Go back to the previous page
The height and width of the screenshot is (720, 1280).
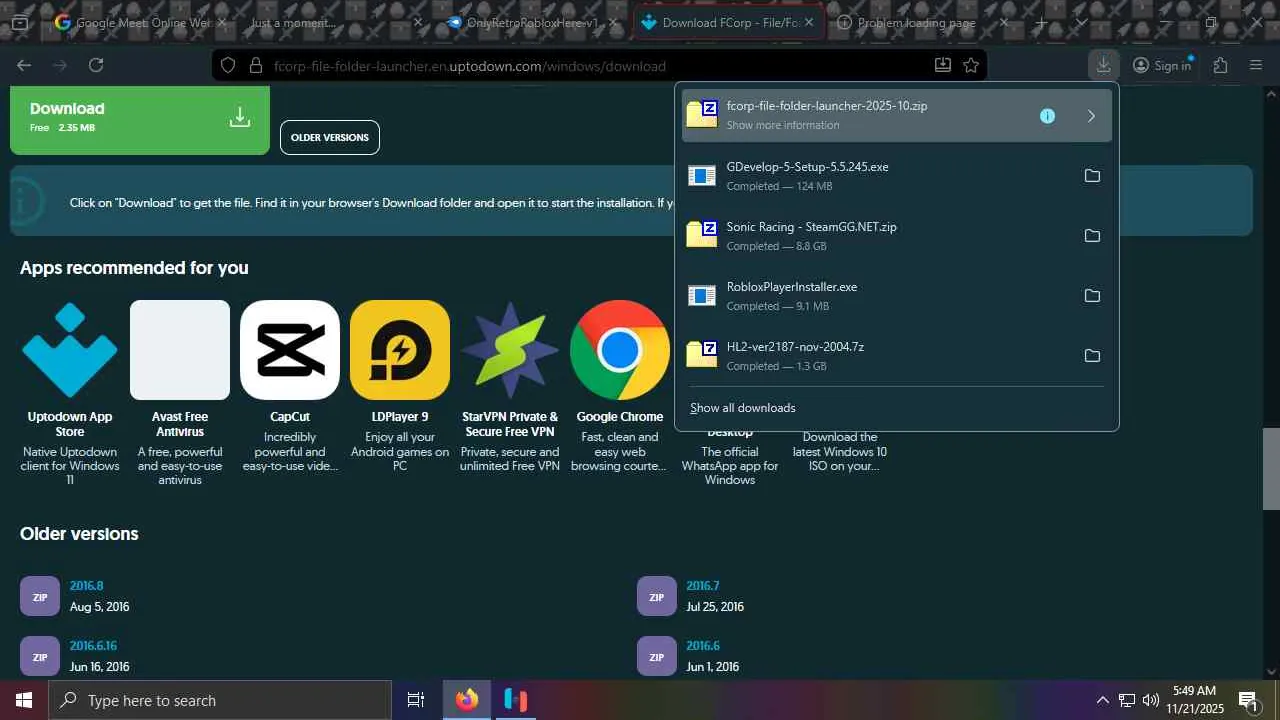pos(24,65)
